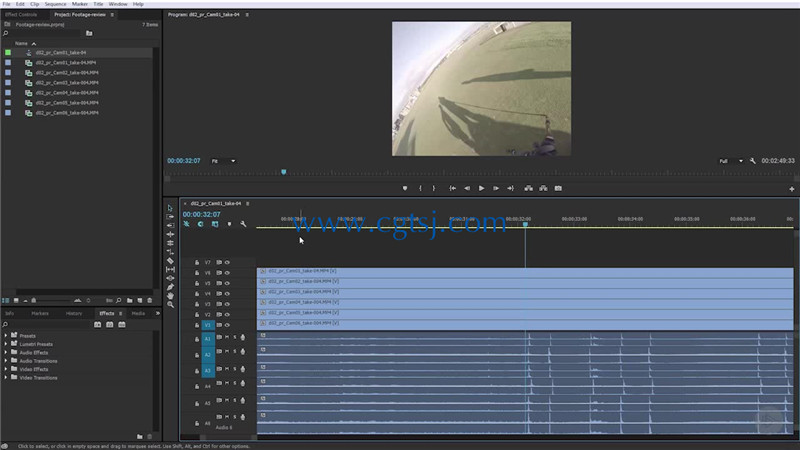Click the Lift button in Program monitor
The width and height of the screenshot is (800, 450).
[529, 188]
